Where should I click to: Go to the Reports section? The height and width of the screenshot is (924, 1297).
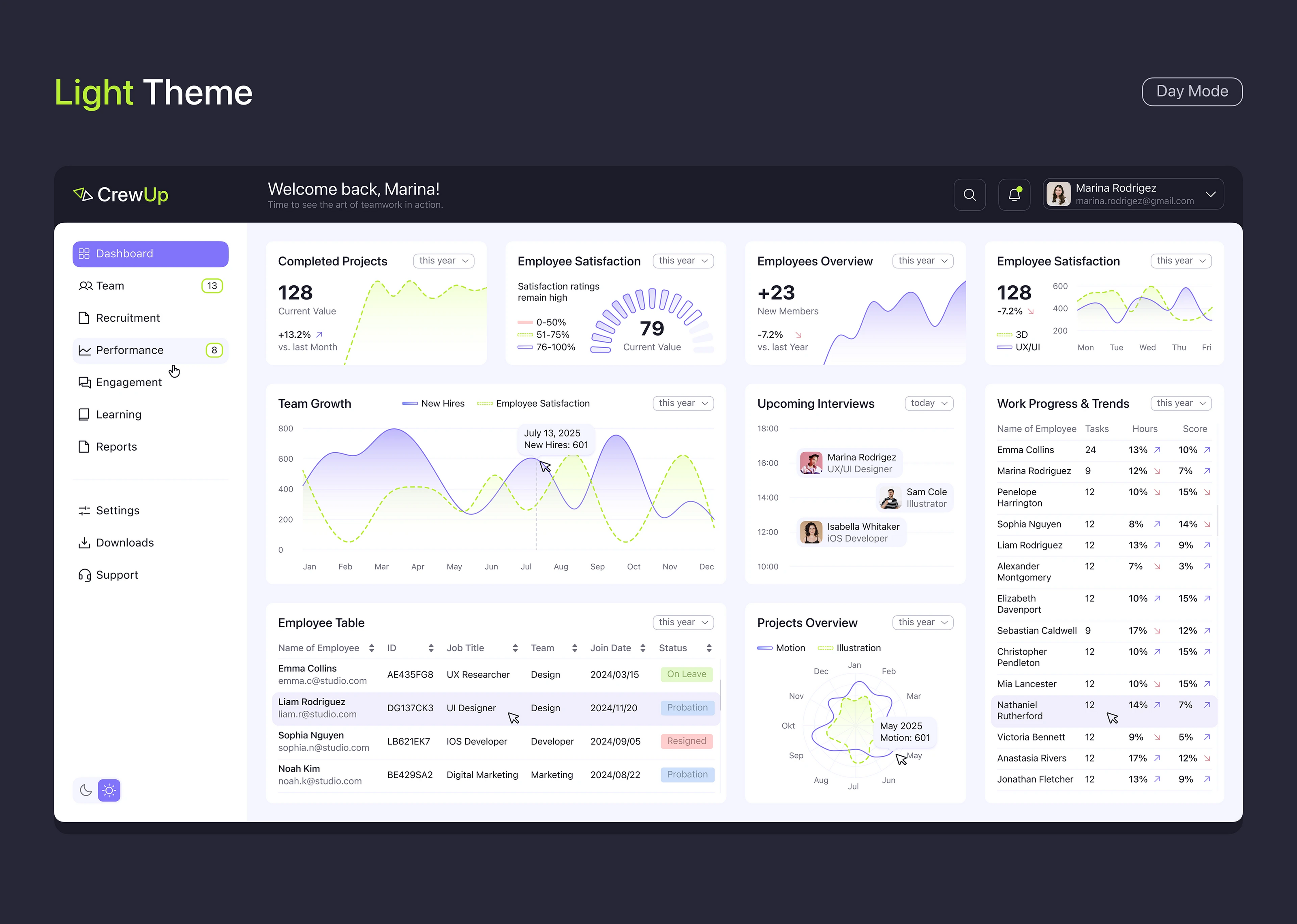(83, 447)
